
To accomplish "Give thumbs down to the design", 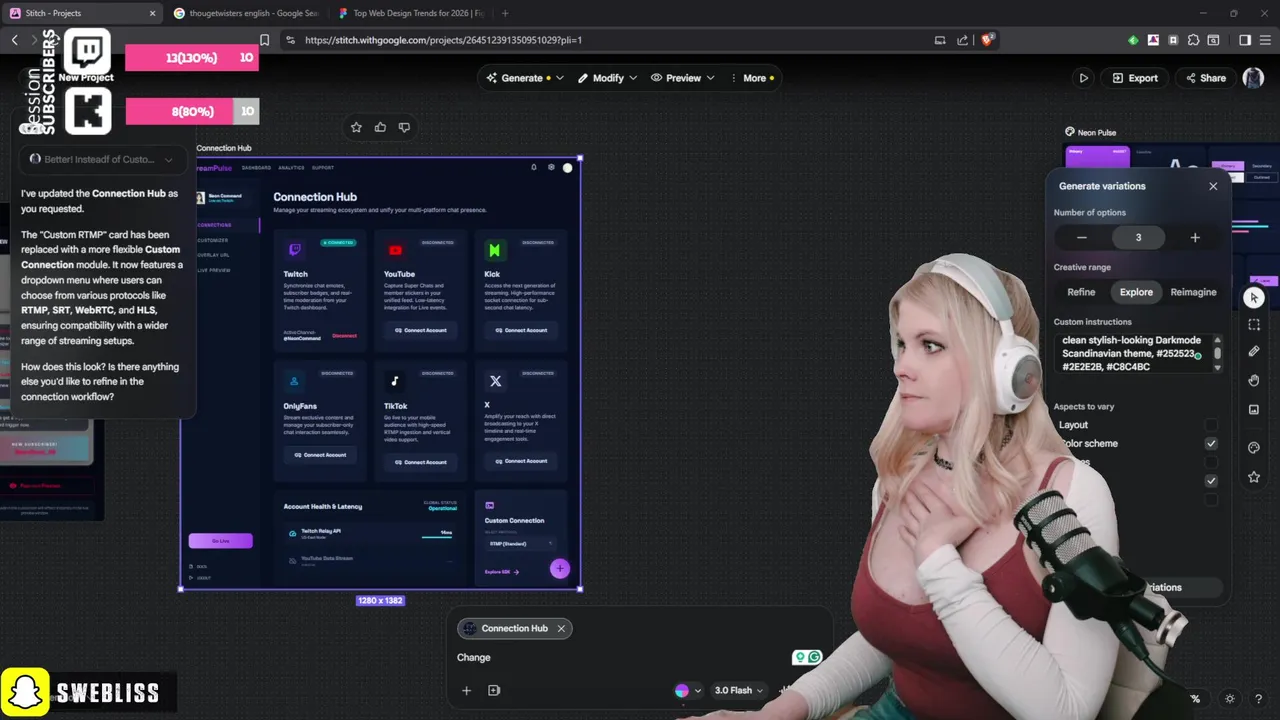I will 404,127.
